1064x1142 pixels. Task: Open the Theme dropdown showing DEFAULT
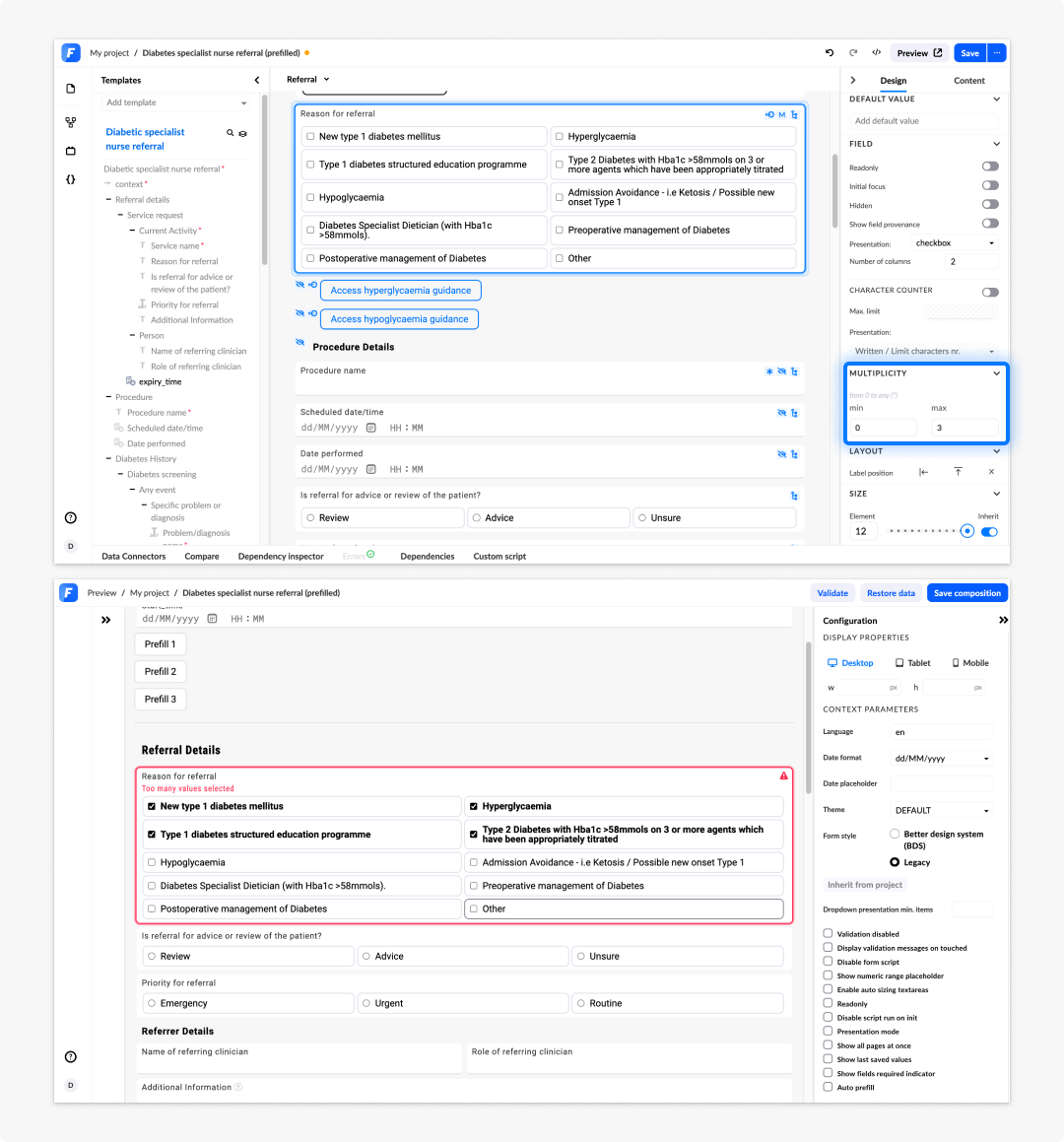942,810
